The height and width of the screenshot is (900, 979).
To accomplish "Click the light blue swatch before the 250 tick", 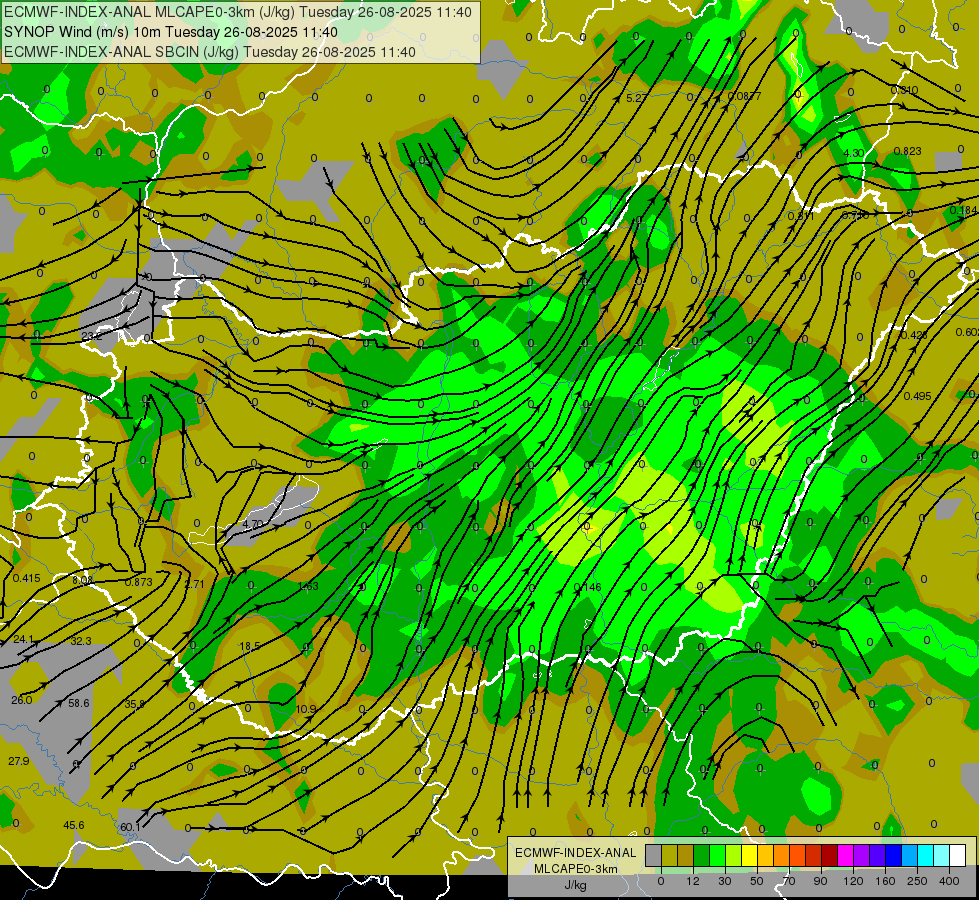I will click(x=910, y=855).
